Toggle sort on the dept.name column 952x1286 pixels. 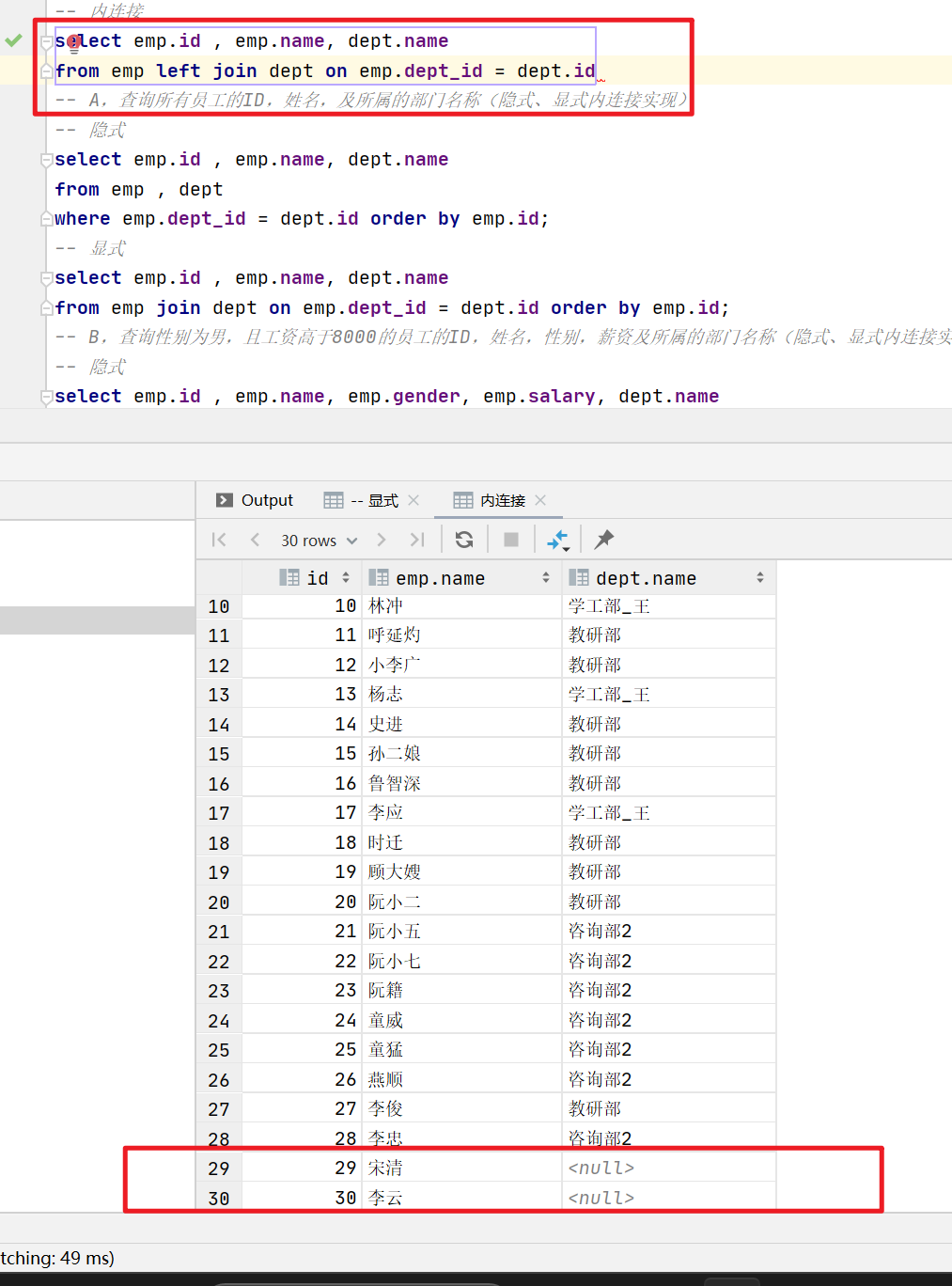coord(760,578)
